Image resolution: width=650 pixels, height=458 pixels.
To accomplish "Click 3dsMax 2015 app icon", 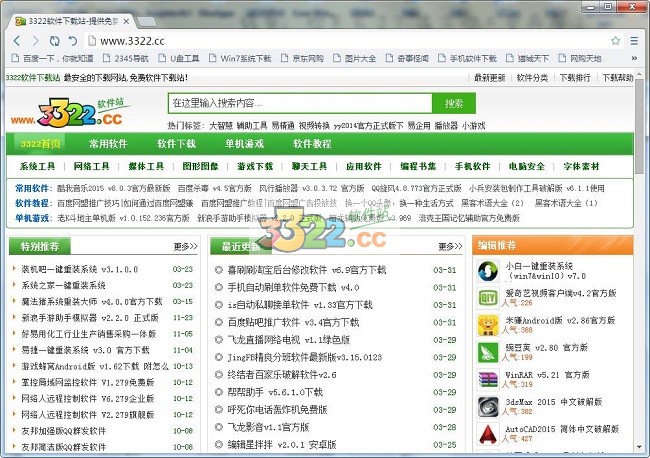I will coord(488,407).
